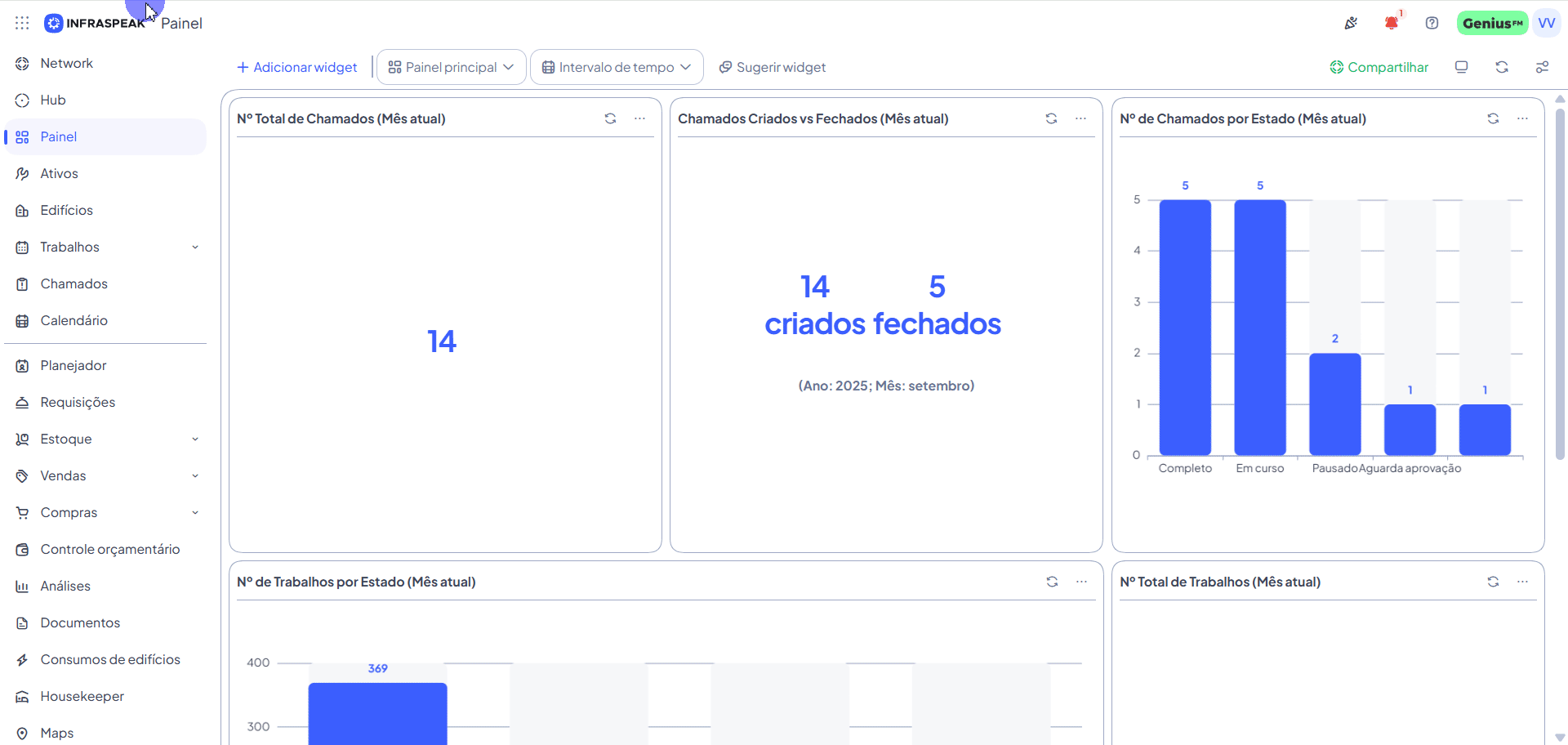Expand the Compras submenu chevron
Viewport: 1568px width, 745px height.
[x=195, y=513]
